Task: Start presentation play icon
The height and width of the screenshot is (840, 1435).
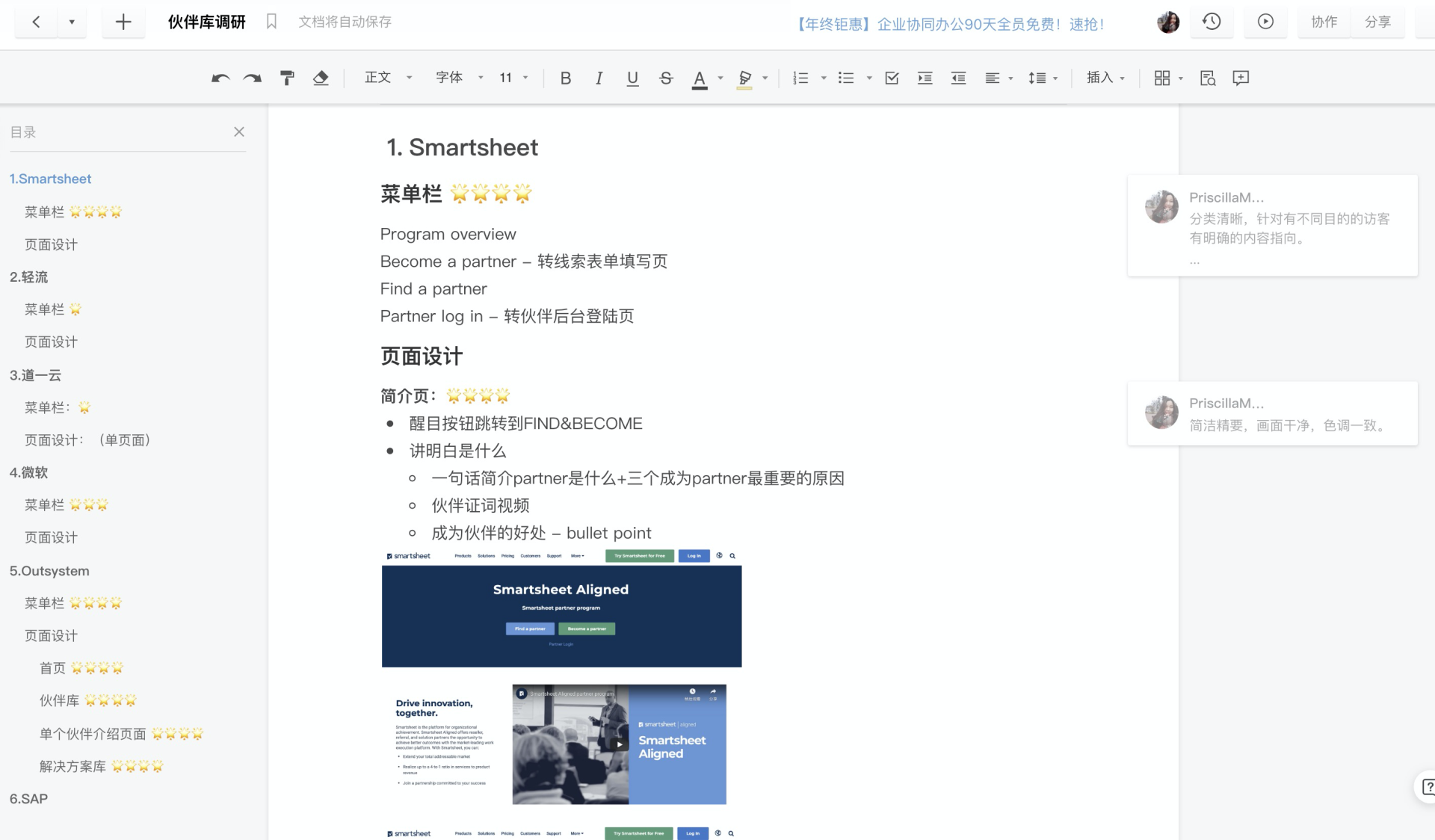Action: coord(1265,22)
